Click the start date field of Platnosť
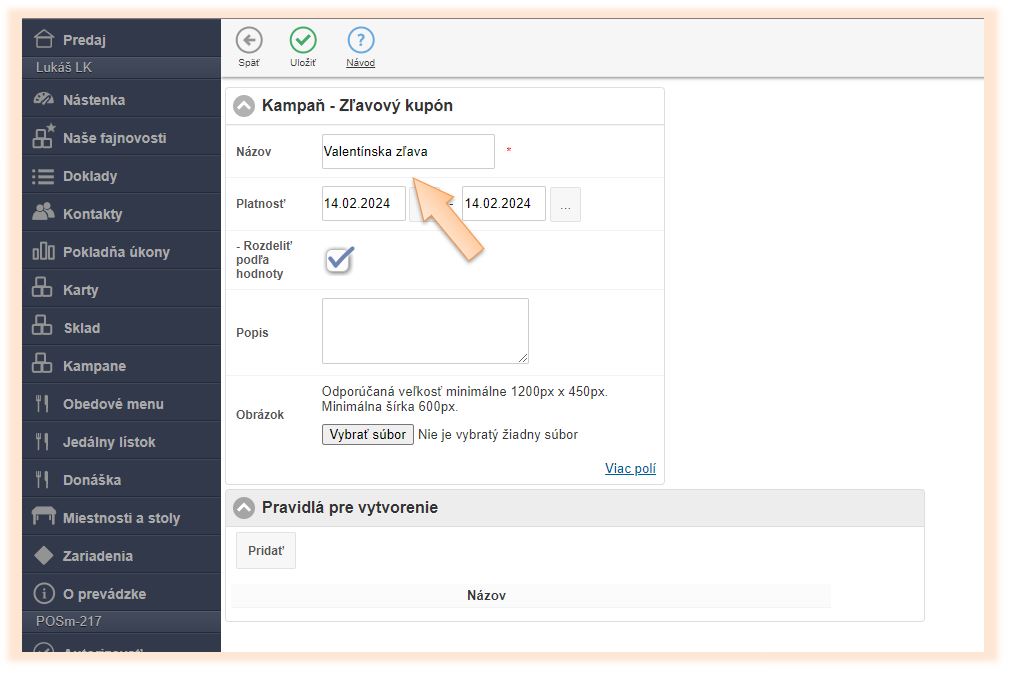 click(x=363, y=204)
